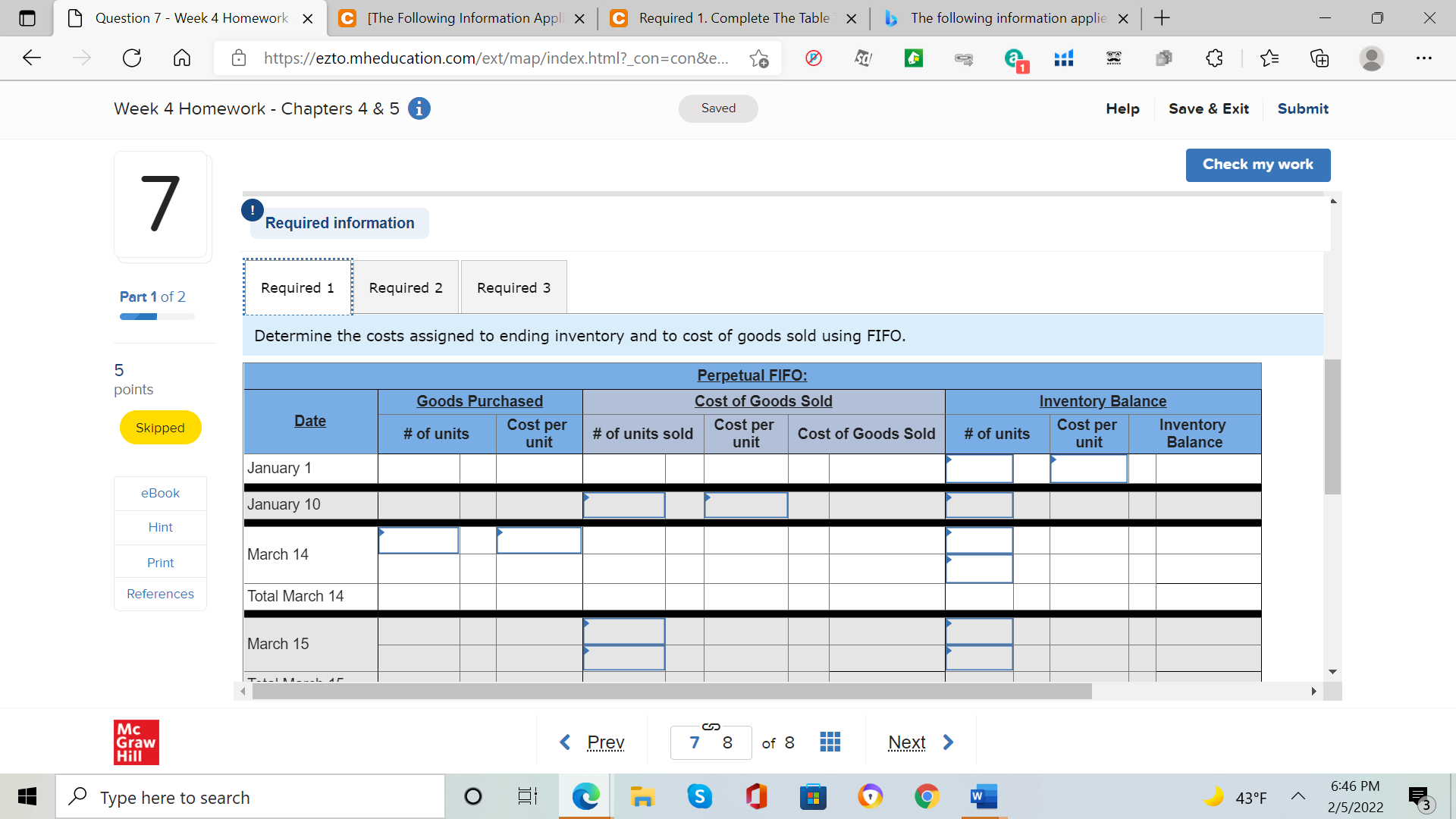Click the scrollbar down arrow on the table

point(1334,671)
